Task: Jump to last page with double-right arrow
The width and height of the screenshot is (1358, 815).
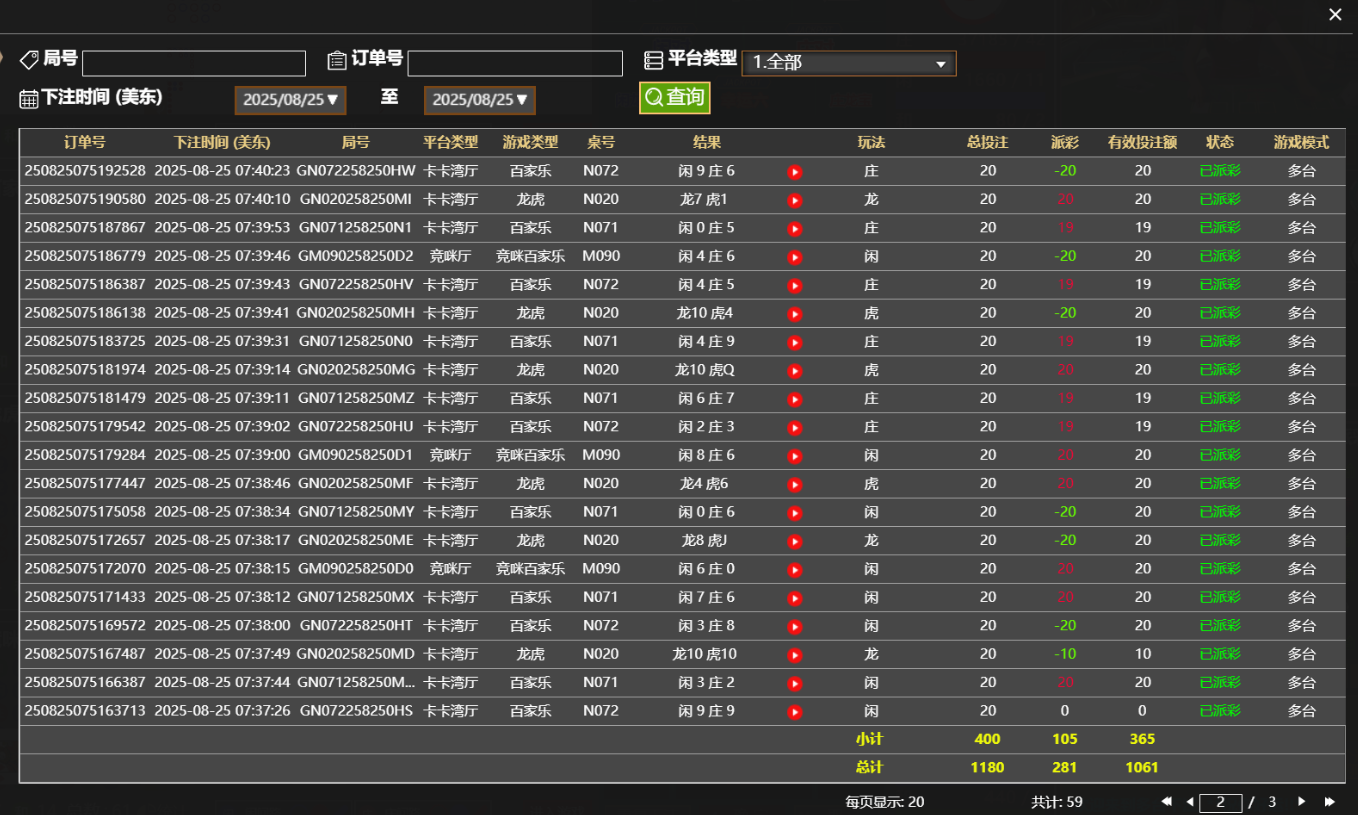Action: click(1331, 801)
